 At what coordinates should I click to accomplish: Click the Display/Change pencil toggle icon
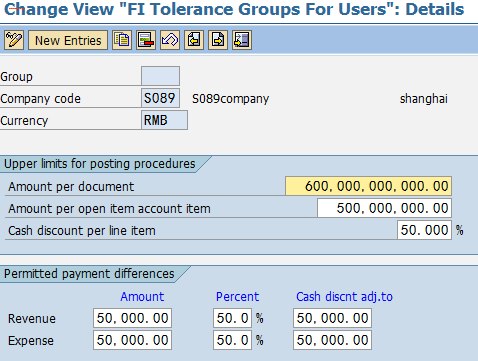coord(14,40)
